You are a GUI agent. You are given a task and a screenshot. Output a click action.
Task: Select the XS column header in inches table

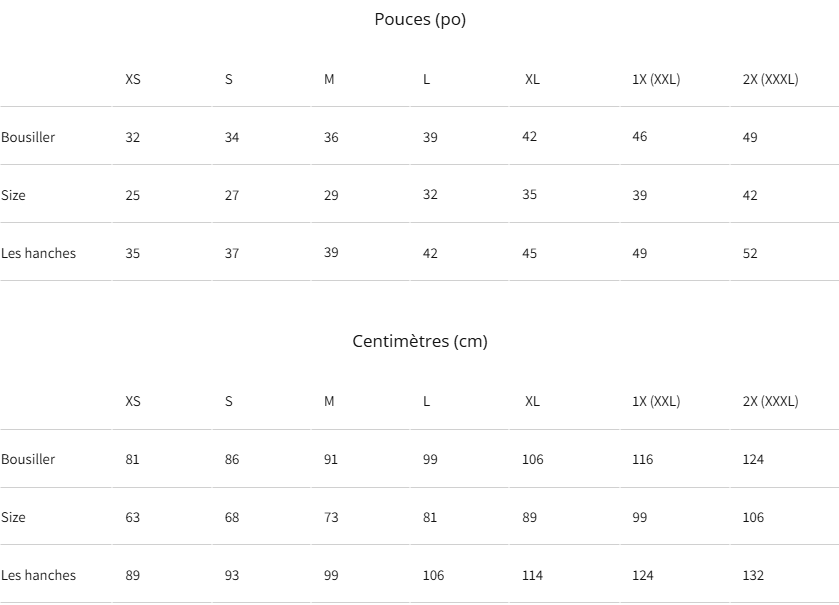click(x=133, y=79)
